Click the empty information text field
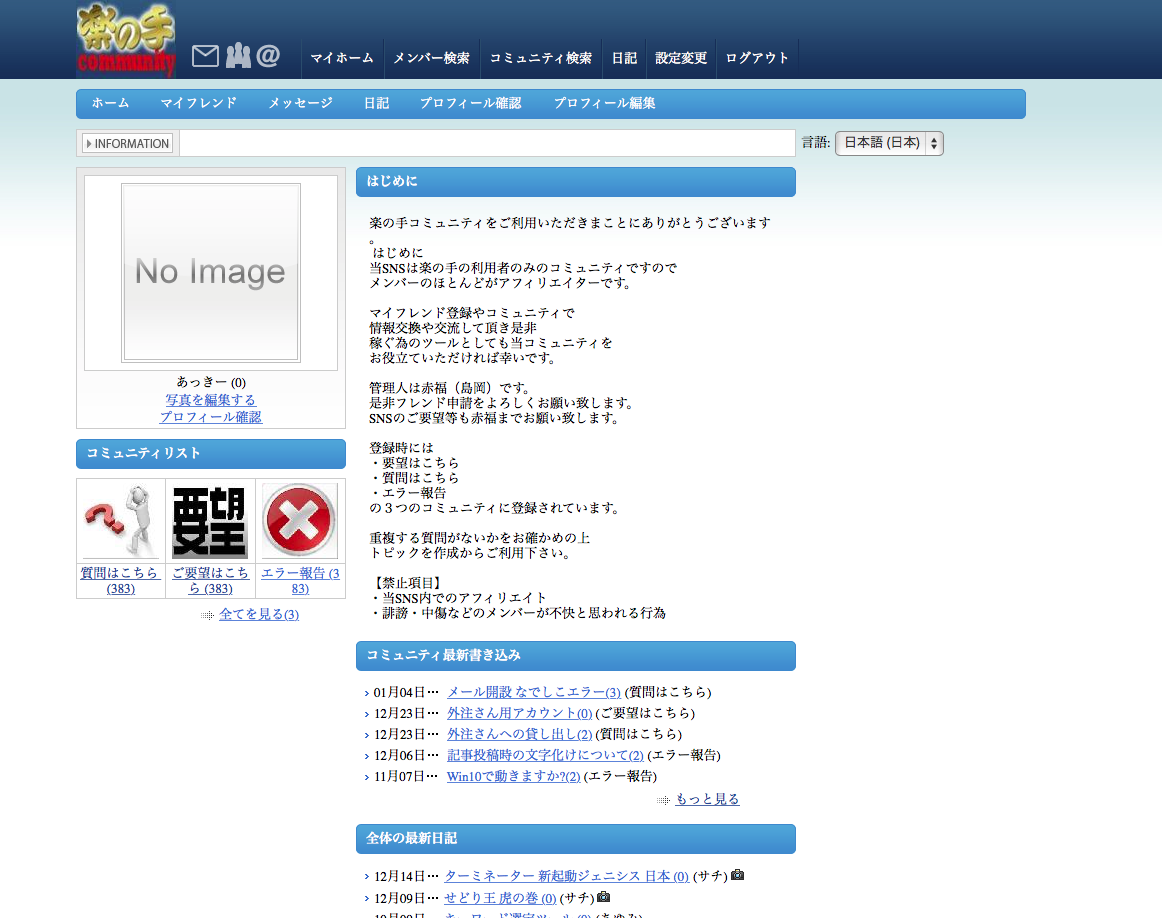Screen dimensions: 1162x918 pos(486,143)
